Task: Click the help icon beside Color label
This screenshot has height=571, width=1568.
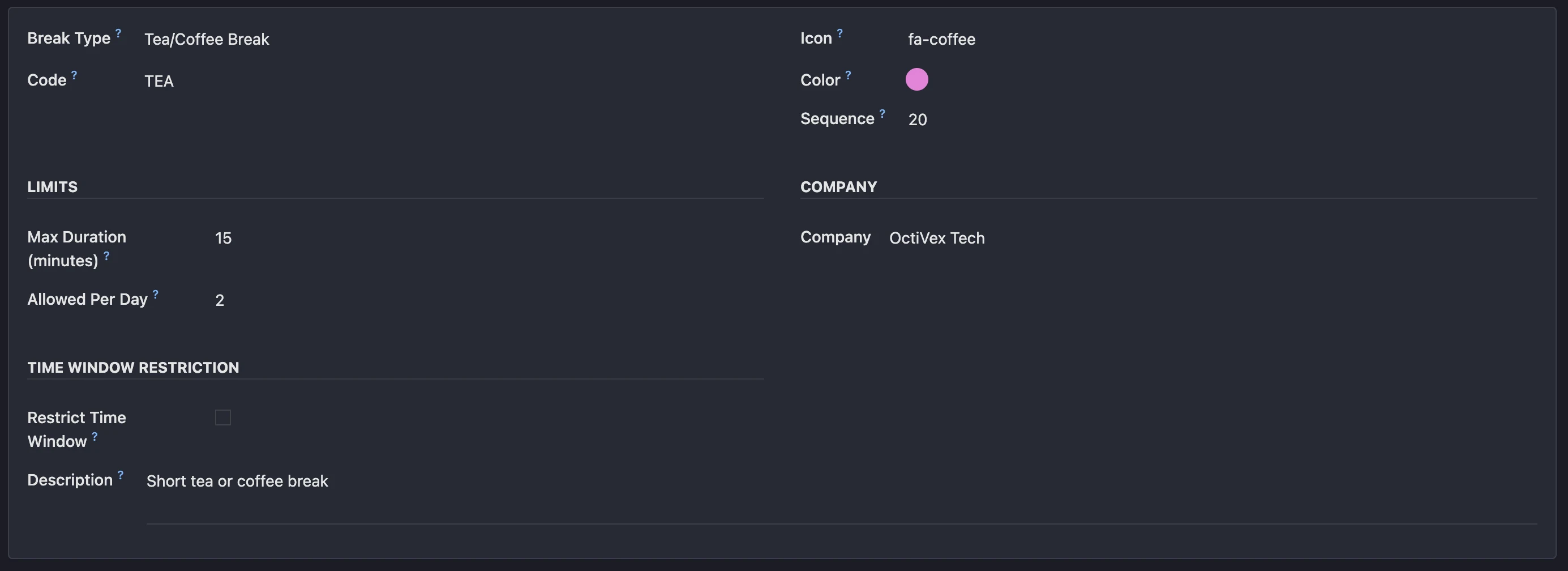Action: click(848, 75)
